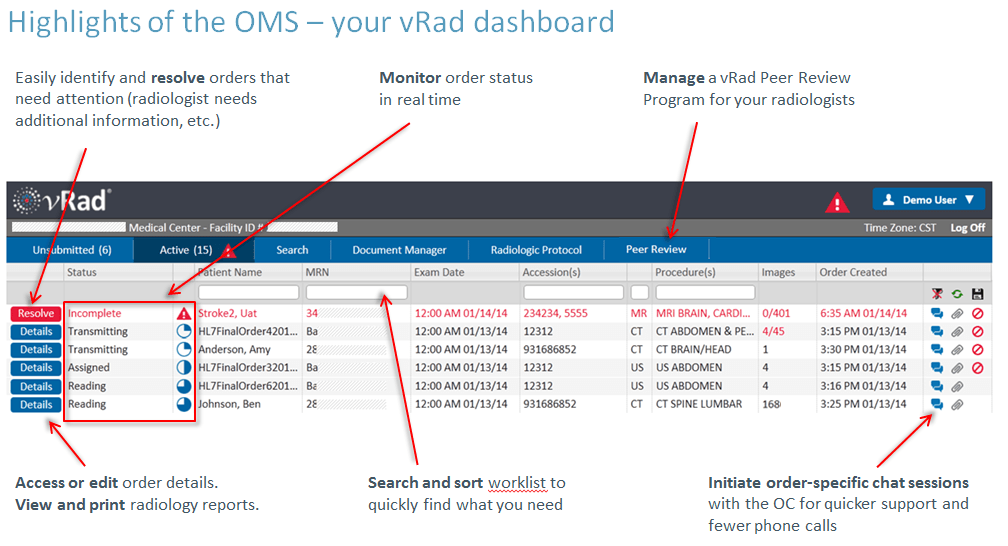Click the Accession(s) filter input field
Viewport: 1008px width, 546px height.
click(572, 292)
